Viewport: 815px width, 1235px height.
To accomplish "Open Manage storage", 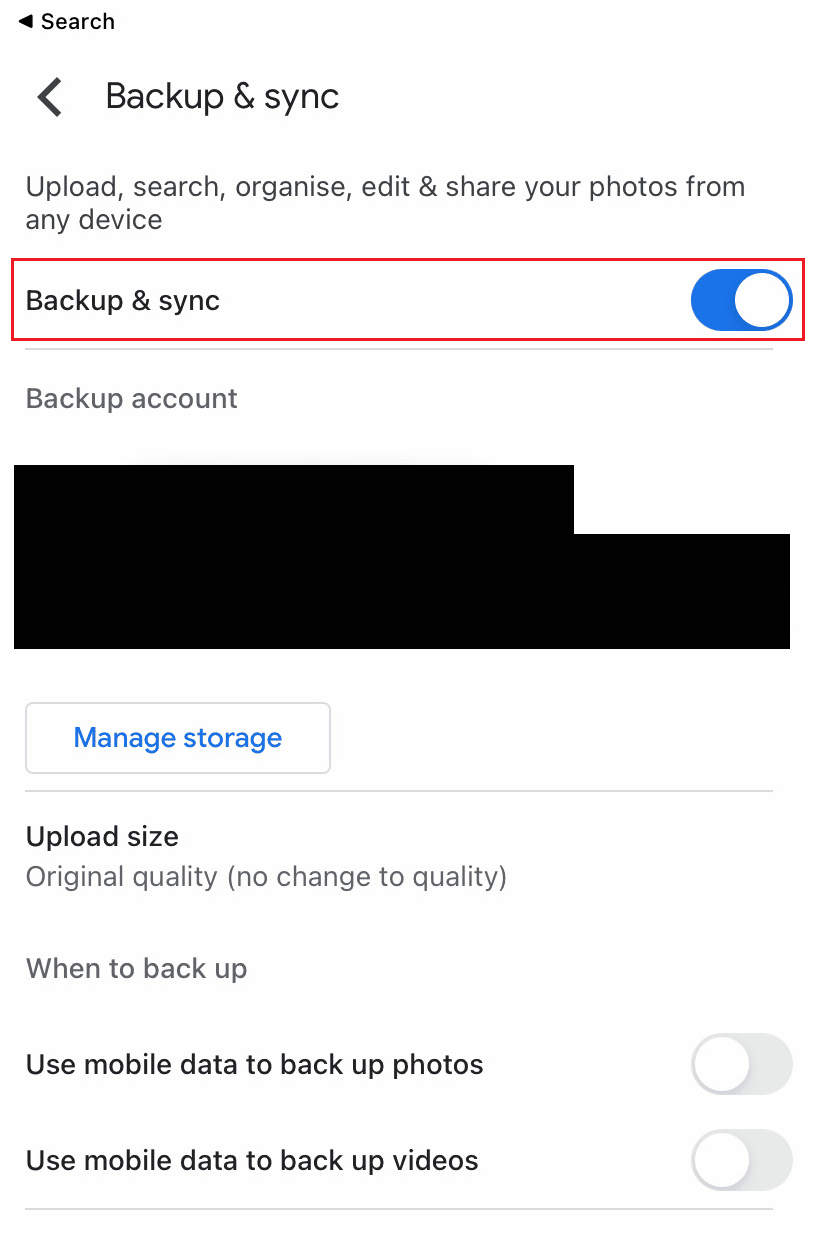I will click(178, 738).
